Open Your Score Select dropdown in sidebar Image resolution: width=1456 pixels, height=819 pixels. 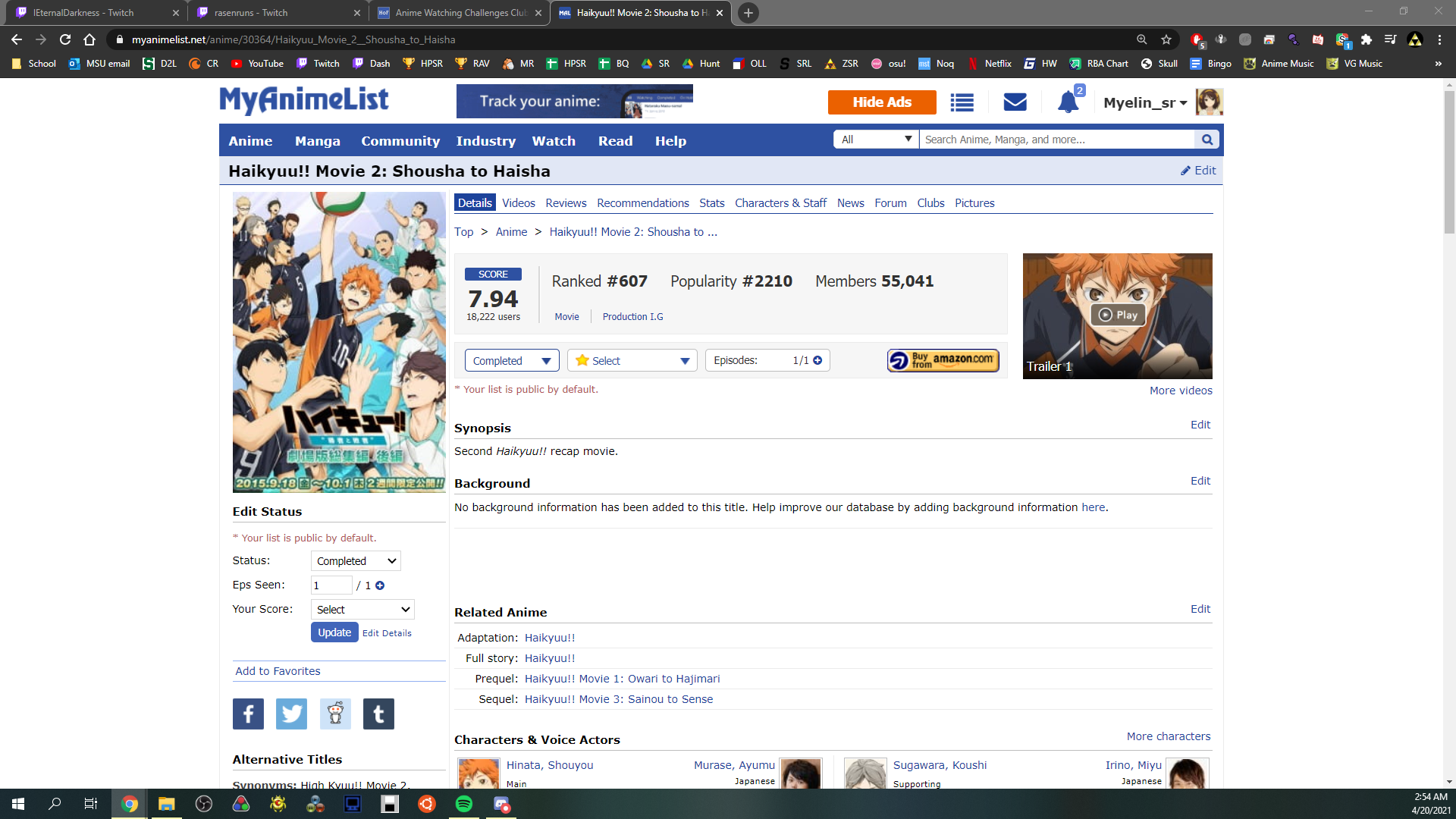pyautogui.click(x=362, y=610)
